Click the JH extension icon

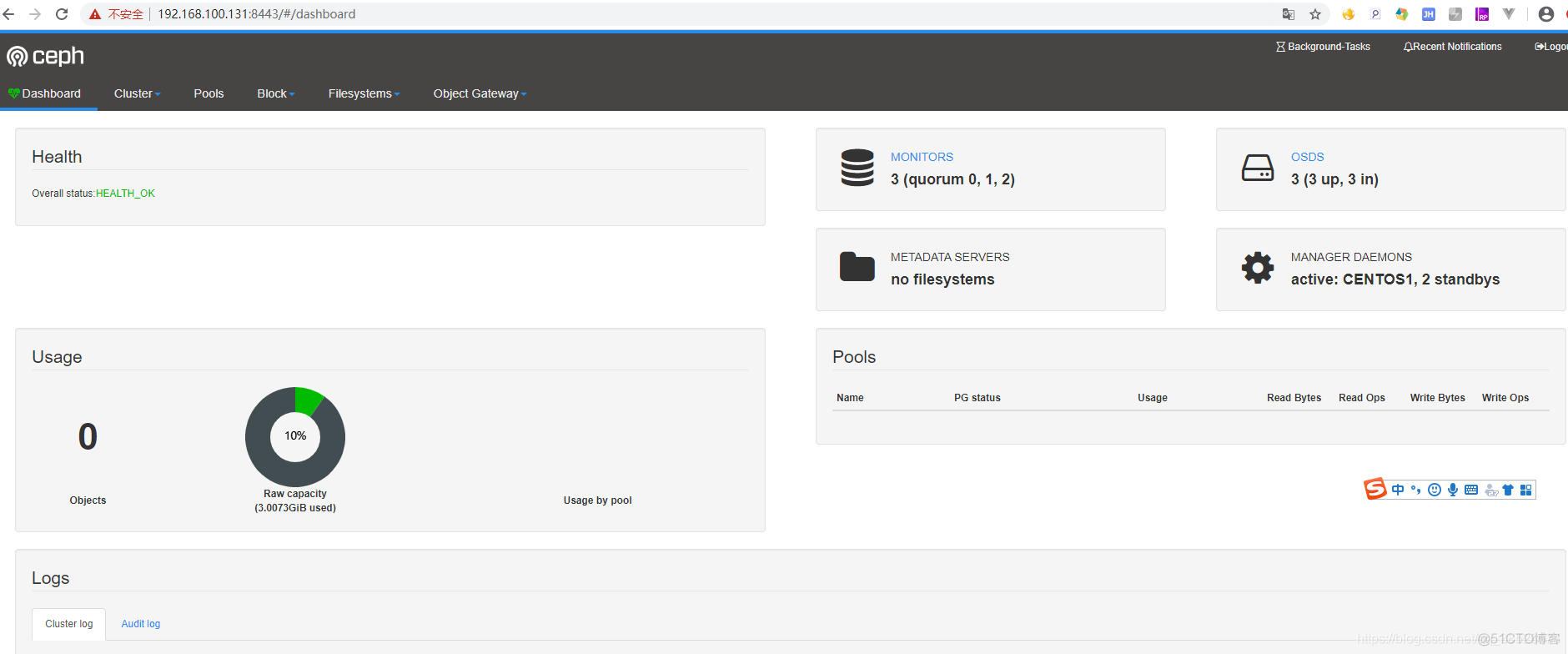click(1429, 14)
